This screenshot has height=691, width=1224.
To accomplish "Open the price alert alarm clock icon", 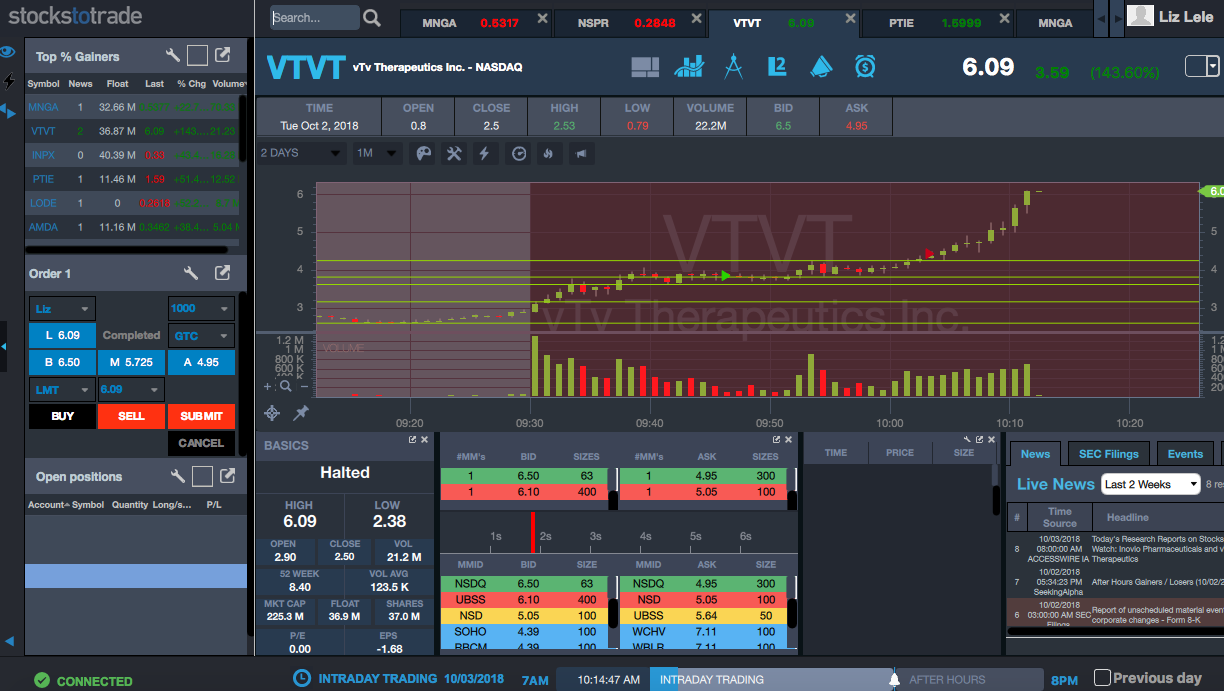I will click(865, 66).
